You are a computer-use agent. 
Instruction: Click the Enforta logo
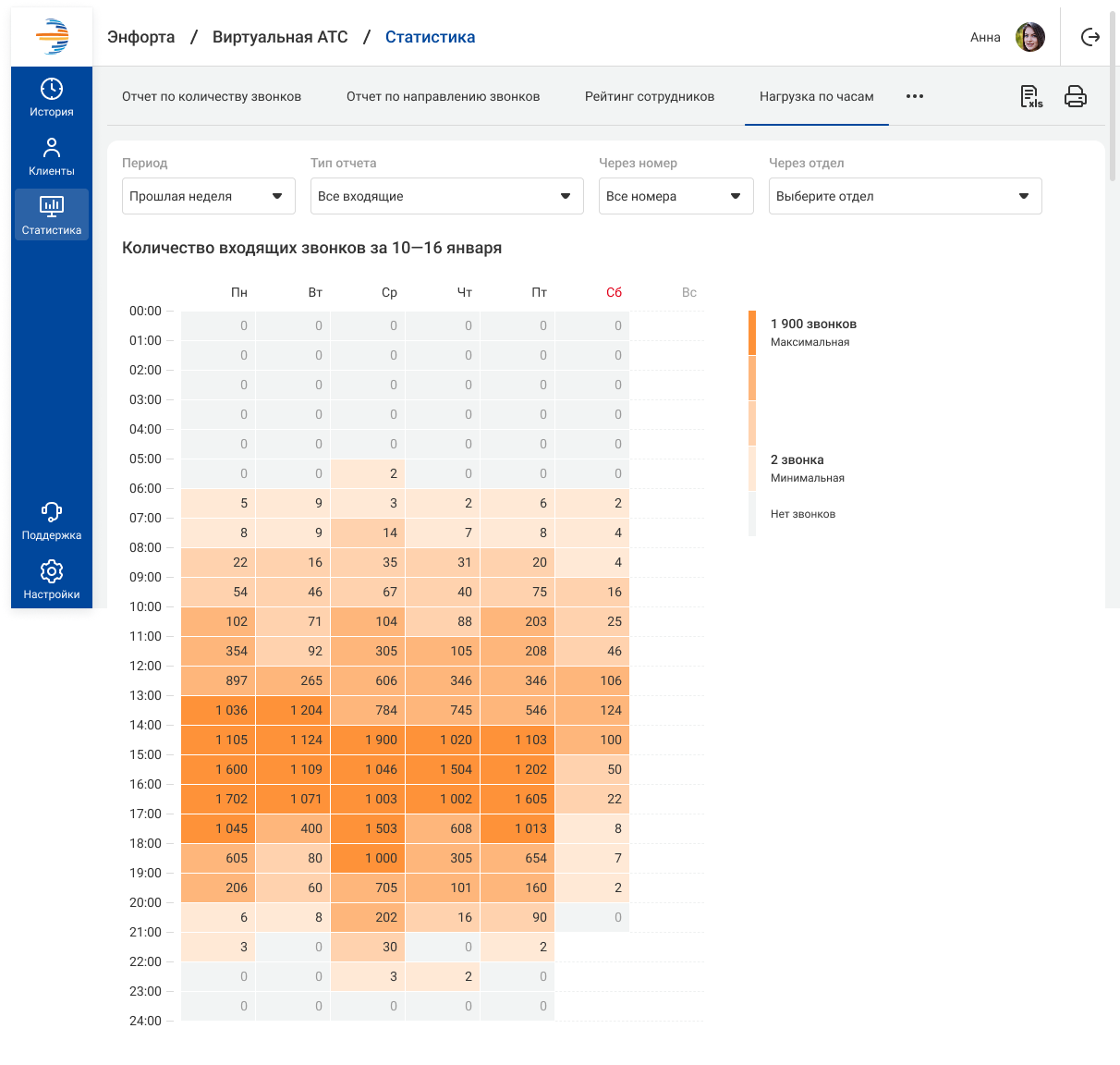[52, 37]
